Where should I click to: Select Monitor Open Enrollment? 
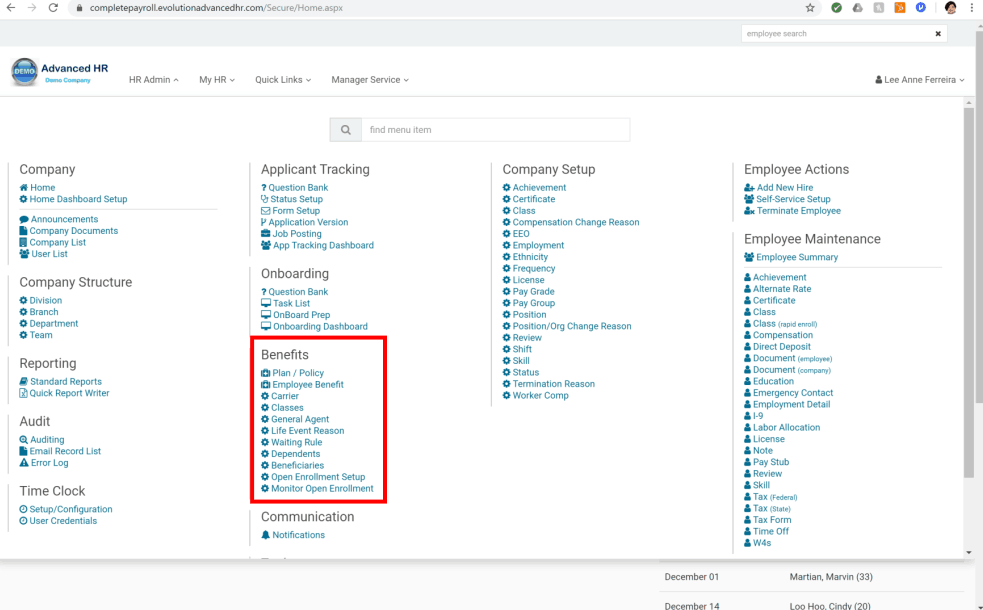(x=322, y=488)
